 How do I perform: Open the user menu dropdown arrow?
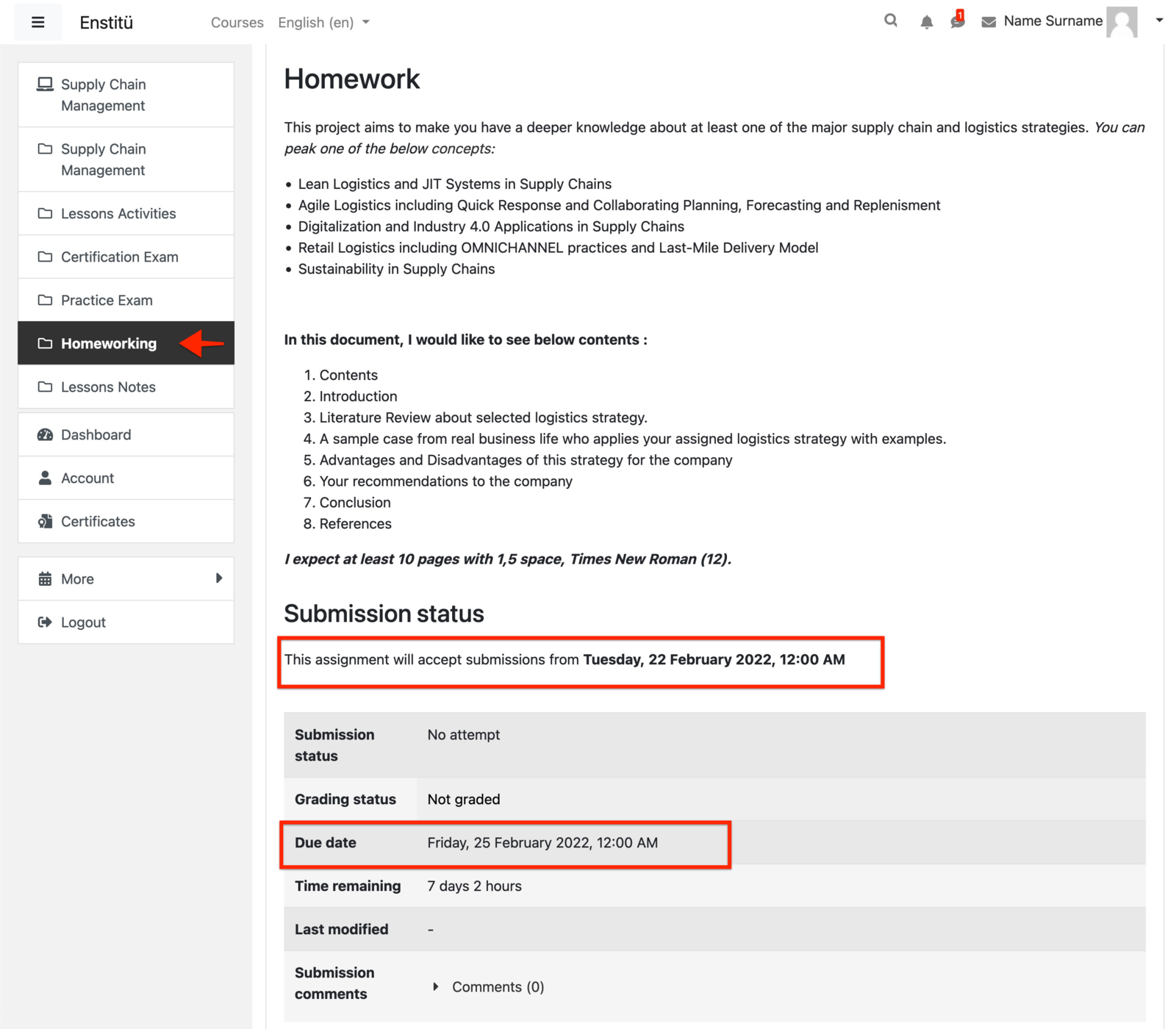[1159, 21]
